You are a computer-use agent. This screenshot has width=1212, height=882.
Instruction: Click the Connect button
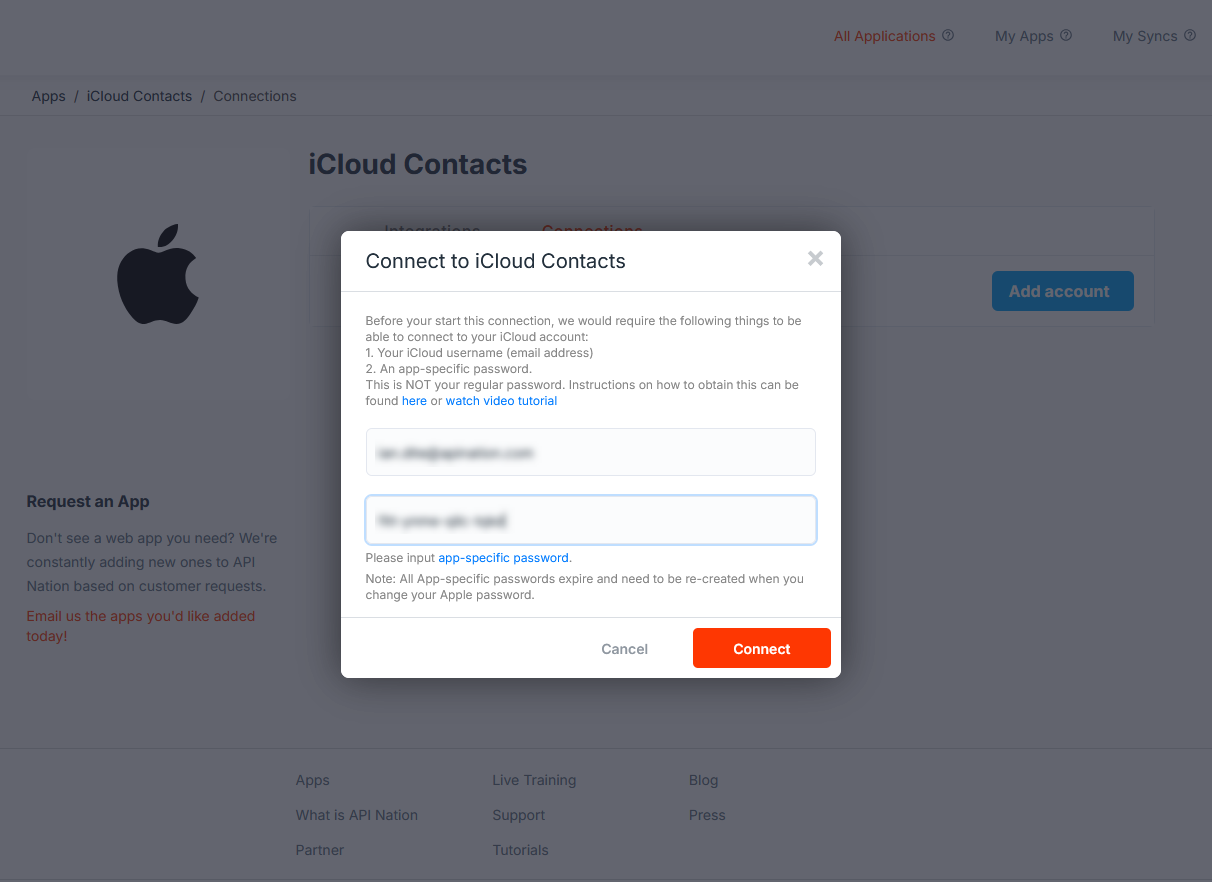(762, 648)
